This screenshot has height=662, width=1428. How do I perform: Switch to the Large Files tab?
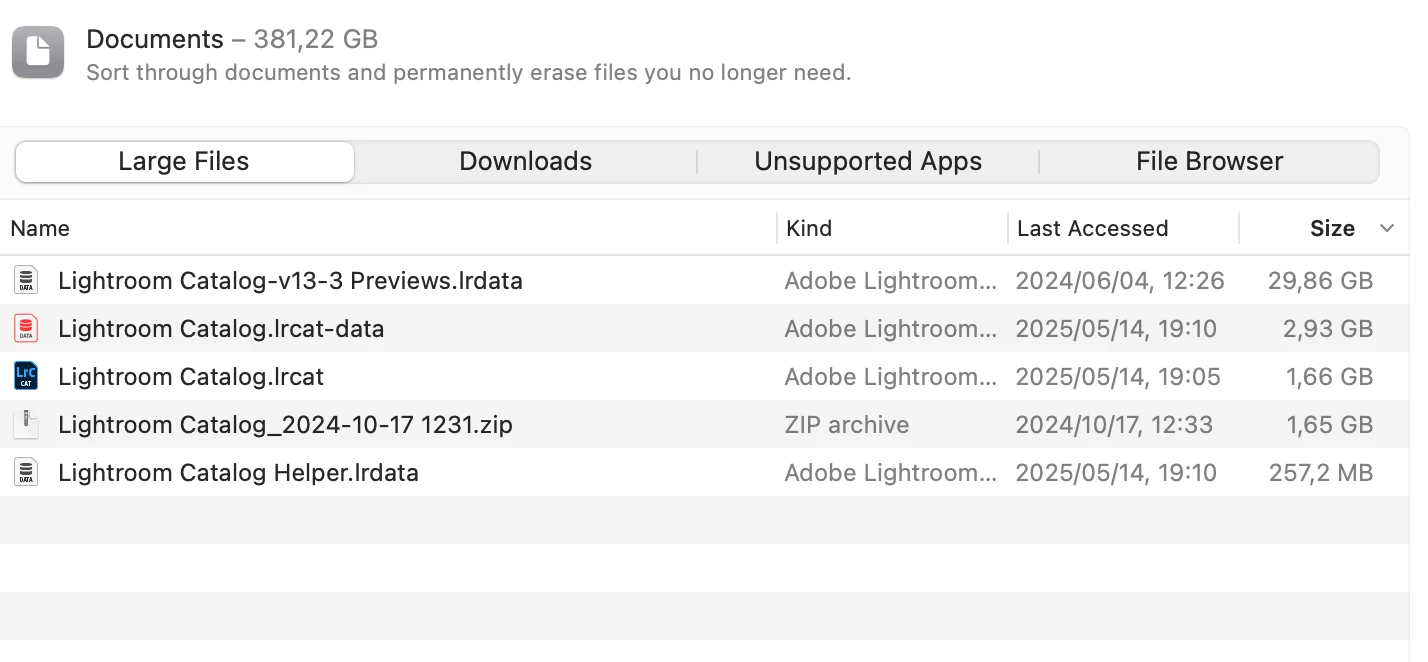(x=184, y=162)
